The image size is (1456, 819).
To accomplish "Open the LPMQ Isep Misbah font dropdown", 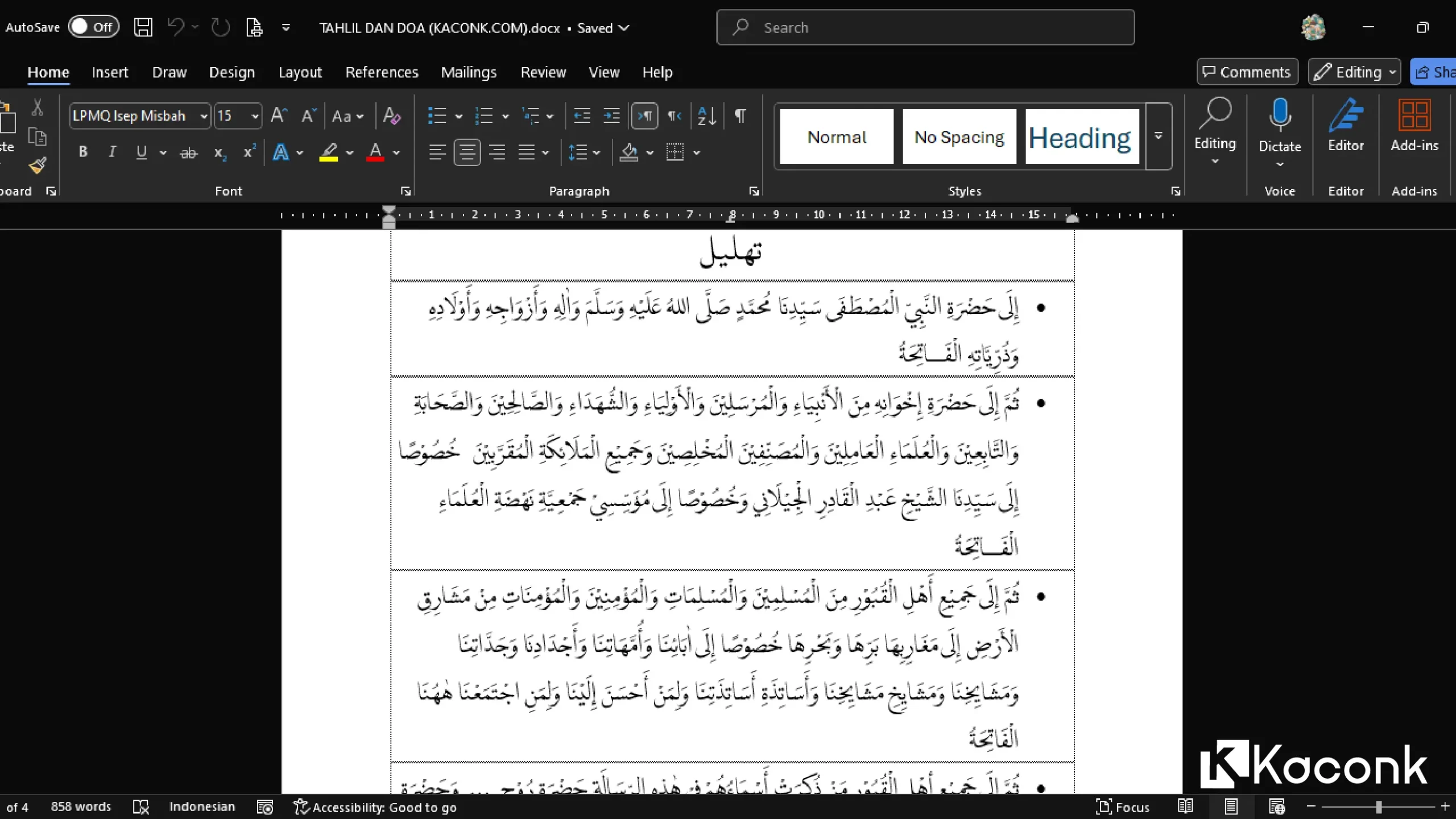I will pos(204,116).
